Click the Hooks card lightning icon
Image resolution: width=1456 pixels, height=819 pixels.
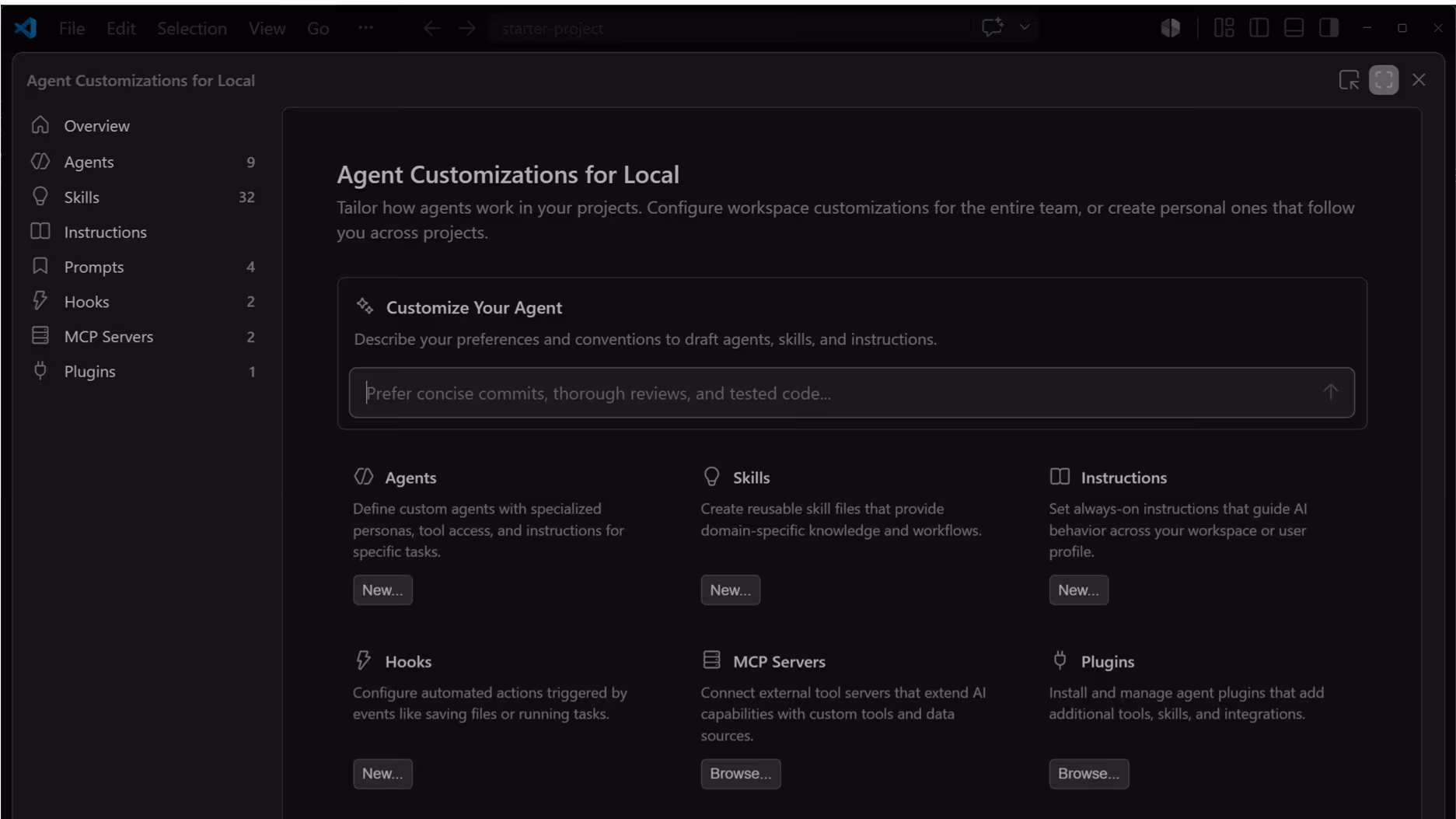click(x=363, y=660)
